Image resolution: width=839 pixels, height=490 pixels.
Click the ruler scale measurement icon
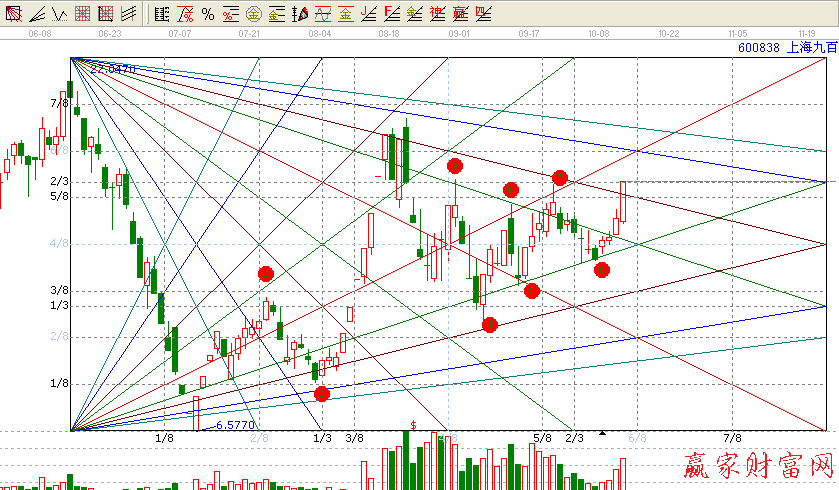(x=162, y=13)
